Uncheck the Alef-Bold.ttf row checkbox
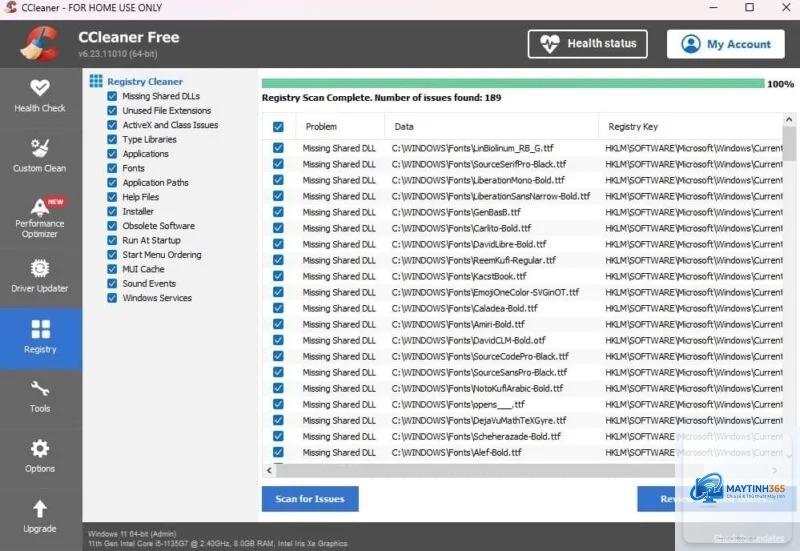 click(x=278, y=452)
